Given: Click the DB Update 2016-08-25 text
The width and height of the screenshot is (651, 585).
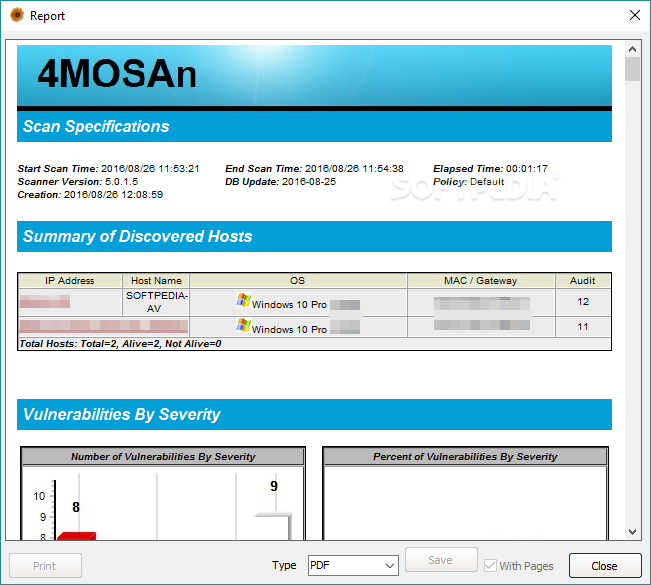Looking at the screenshot, I should pos(280,181).
